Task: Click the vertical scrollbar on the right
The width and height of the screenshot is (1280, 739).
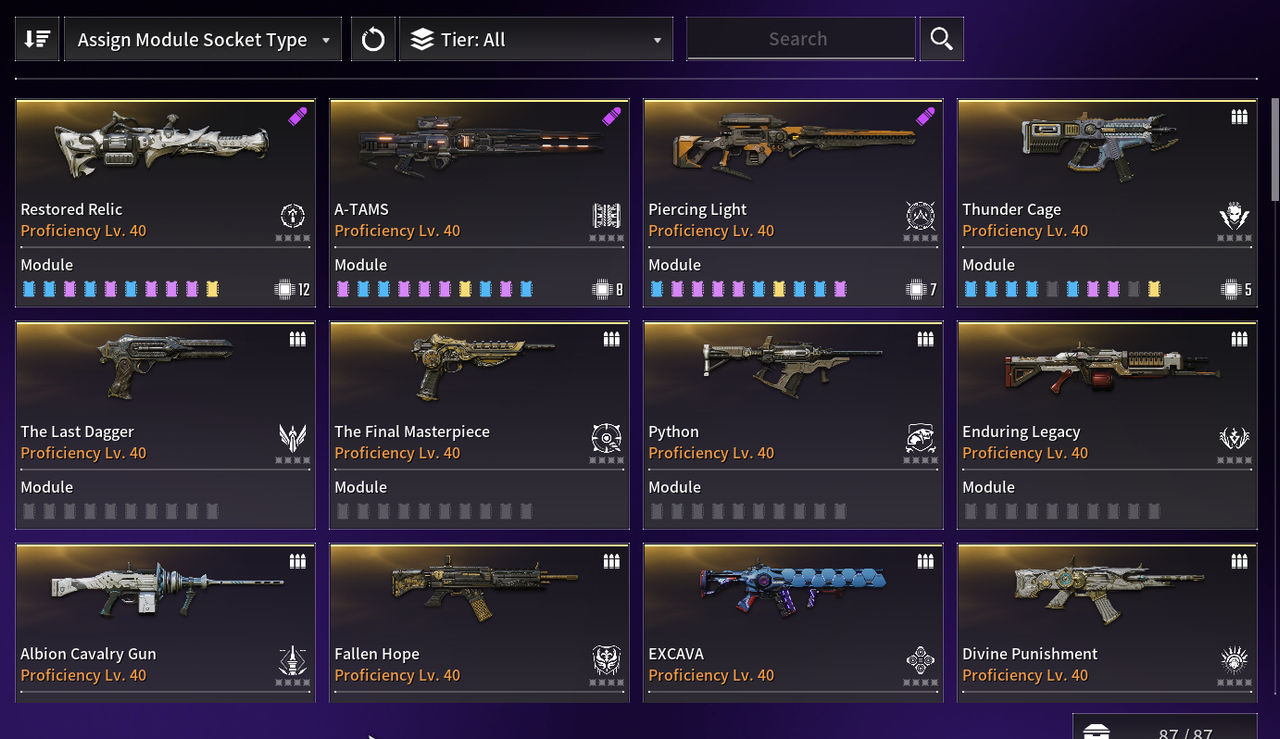Action: (x=1275, y=150)
